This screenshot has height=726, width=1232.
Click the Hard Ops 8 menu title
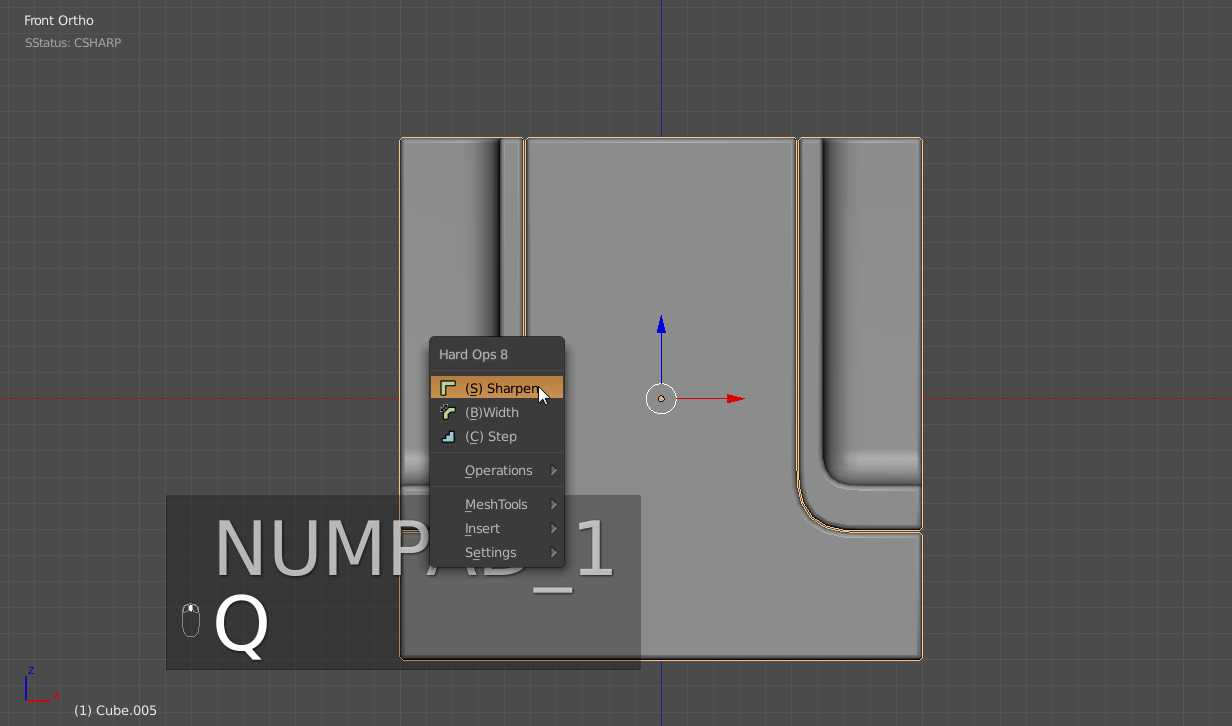pyautogui.click(x=473, y=354)
